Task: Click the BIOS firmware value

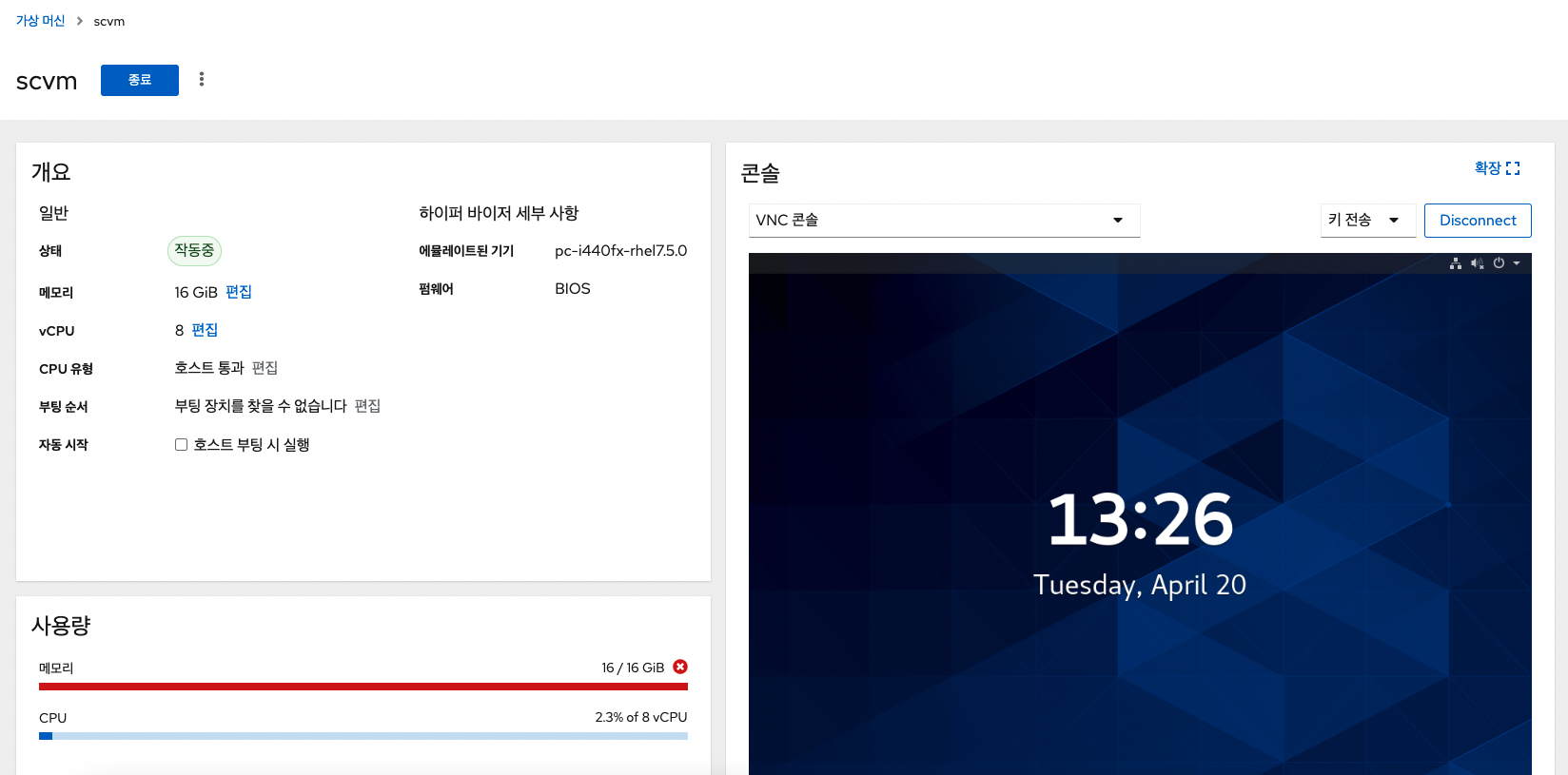Action: 573,289
